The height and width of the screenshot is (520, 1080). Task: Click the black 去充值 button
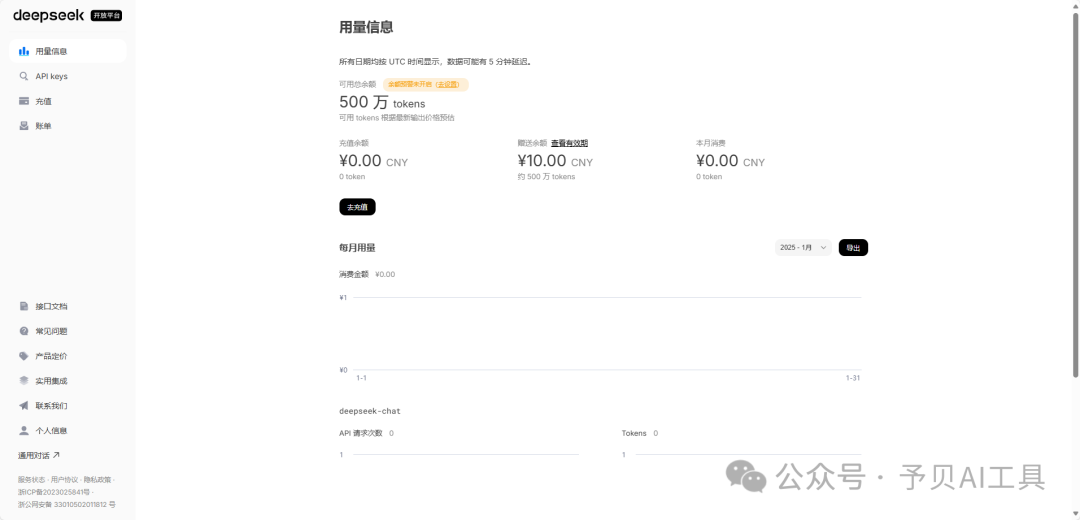pos(357,207)
